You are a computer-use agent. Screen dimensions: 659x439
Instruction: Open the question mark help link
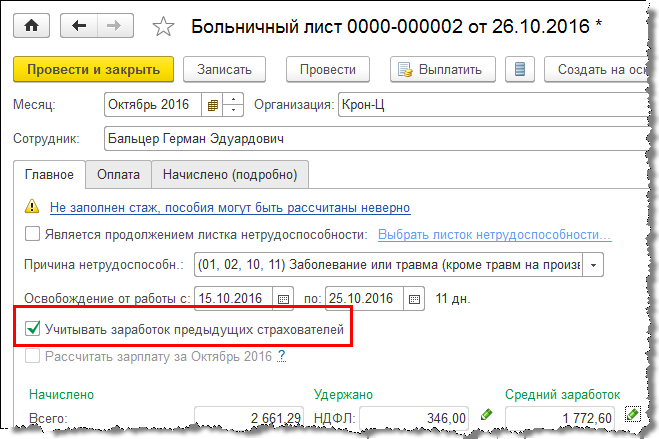(282, 356)
